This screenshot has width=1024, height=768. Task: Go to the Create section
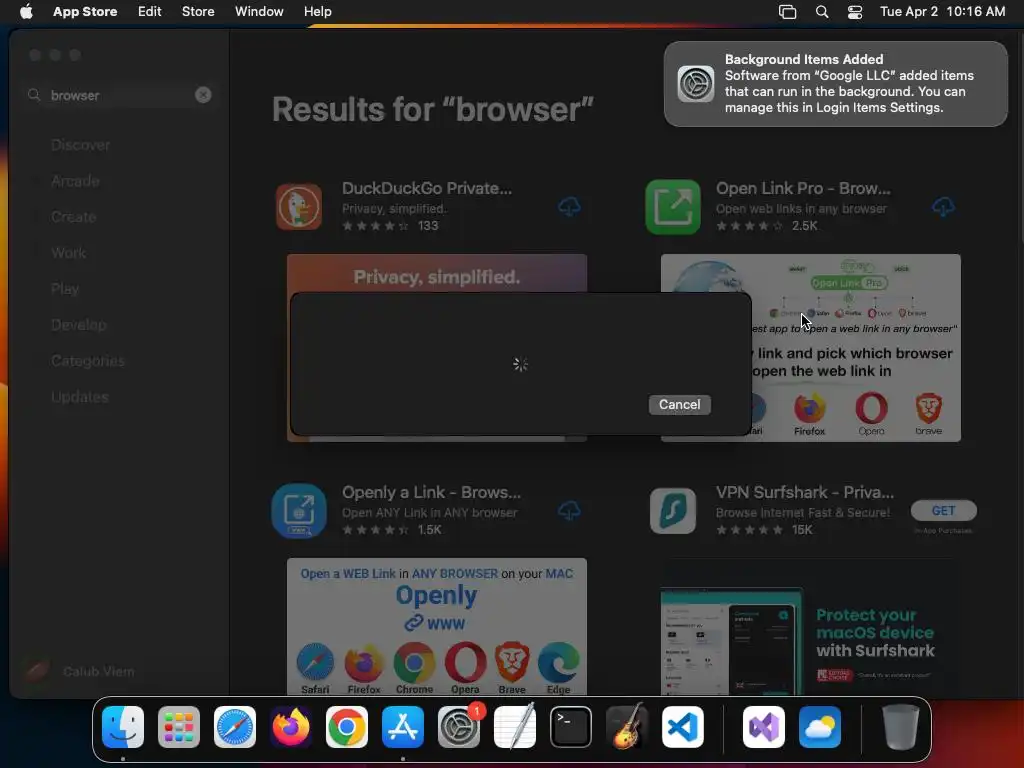pyautogui.click(x=73, y=217)
